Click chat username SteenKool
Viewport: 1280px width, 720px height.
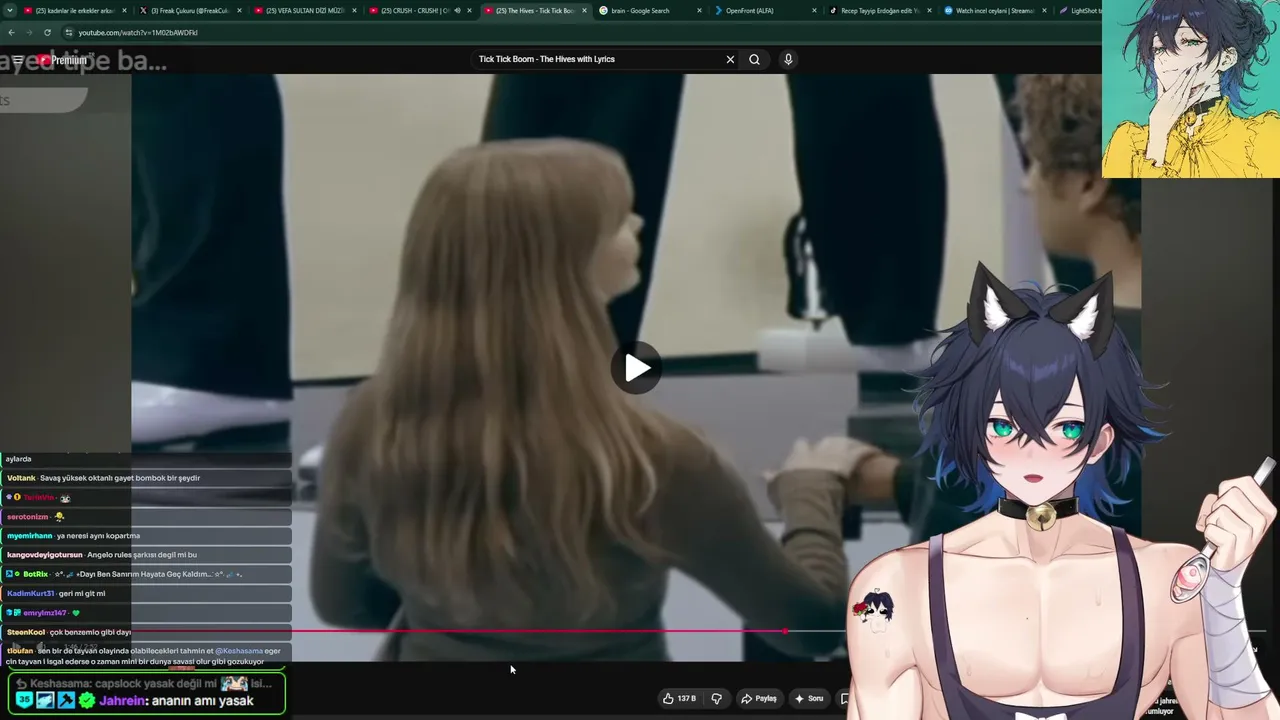[x=26, y=632]
